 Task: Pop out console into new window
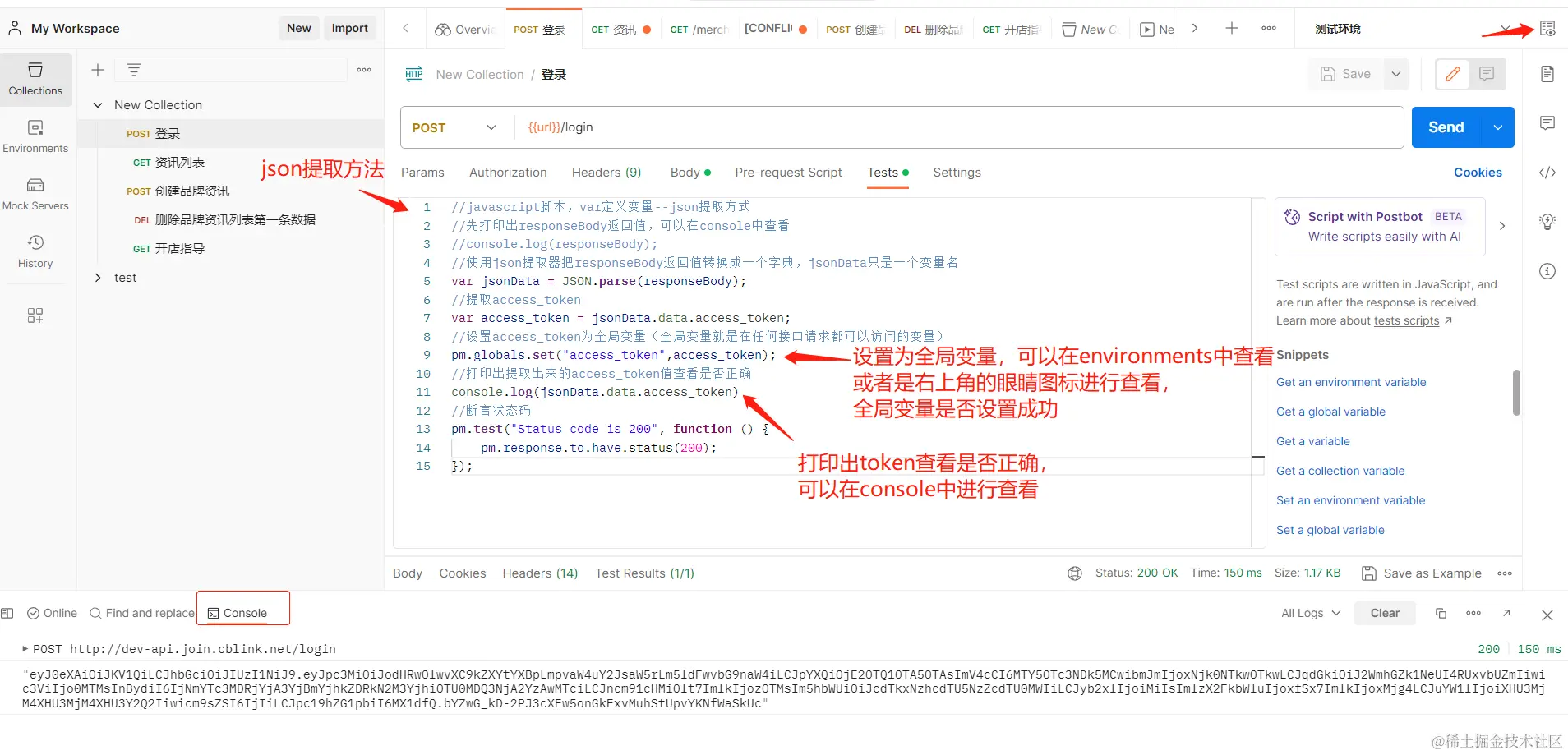click(x=1506, y=613)
